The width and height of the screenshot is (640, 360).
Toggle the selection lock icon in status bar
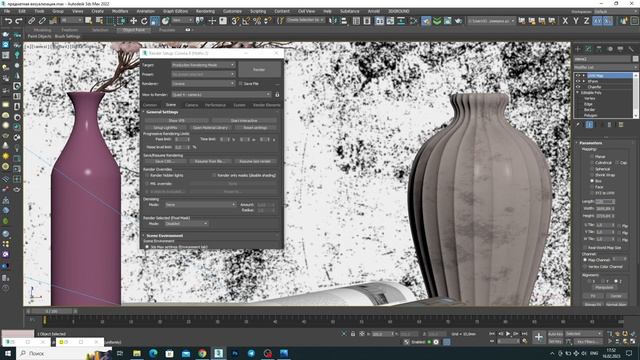pyautogui.click(x=353, y=334)
